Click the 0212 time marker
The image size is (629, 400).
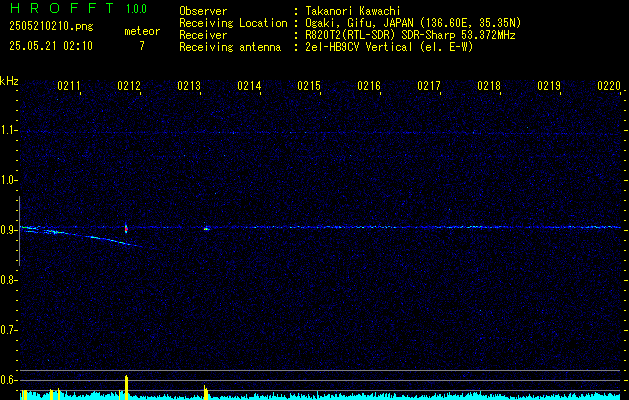coord(129,85)
